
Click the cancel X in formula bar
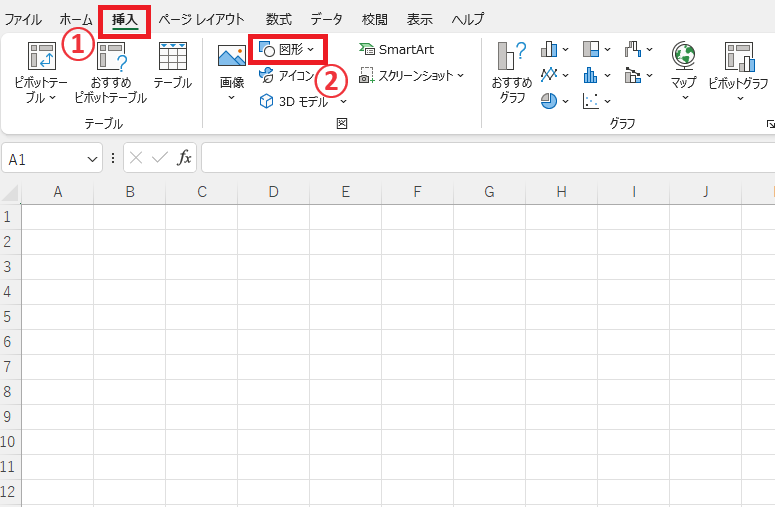point(136,158)
